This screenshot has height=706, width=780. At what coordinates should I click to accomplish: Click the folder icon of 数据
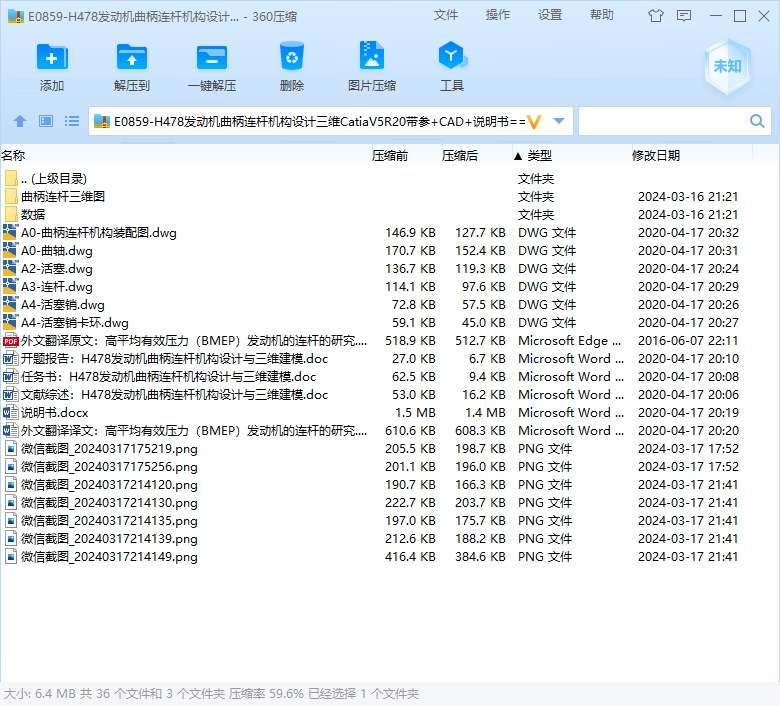(11, 214)
